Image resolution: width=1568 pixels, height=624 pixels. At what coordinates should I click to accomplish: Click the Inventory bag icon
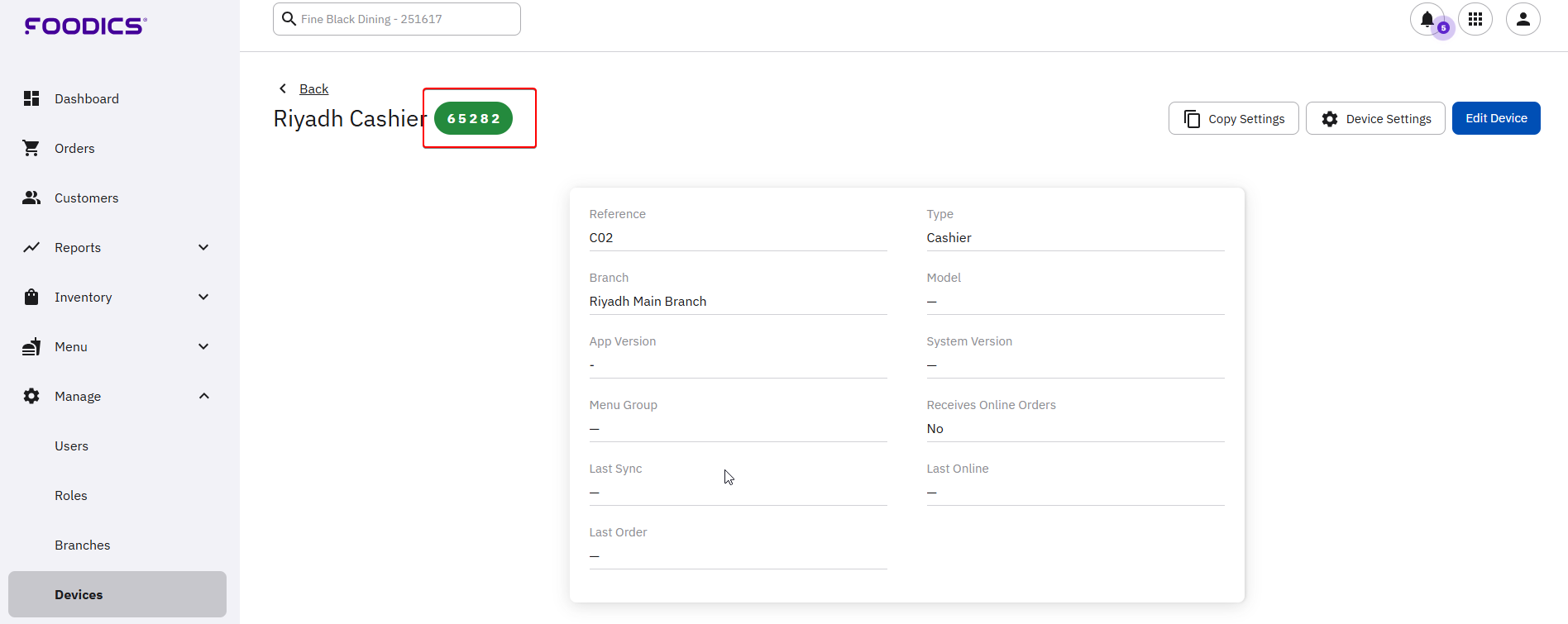(x=31, y=297)
